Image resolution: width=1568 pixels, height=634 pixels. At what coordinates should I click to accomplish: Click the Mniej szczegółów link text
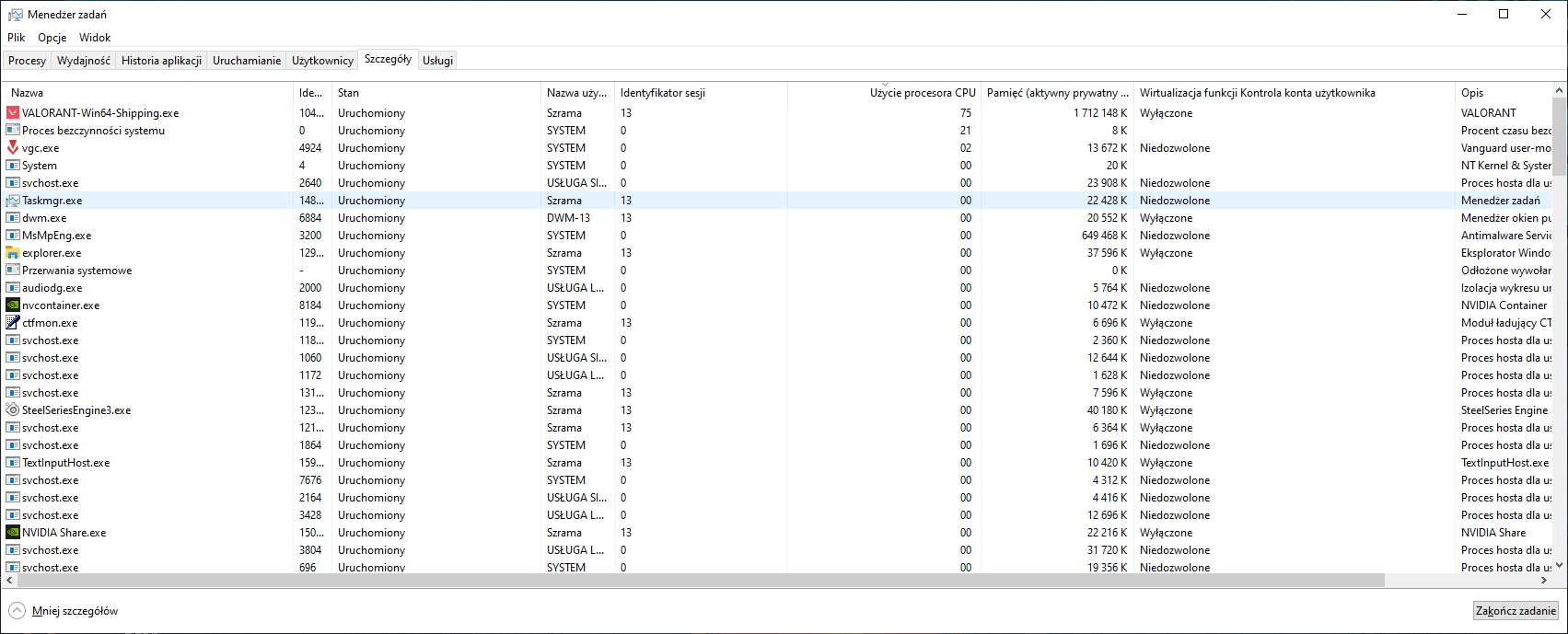pos(75,611)
